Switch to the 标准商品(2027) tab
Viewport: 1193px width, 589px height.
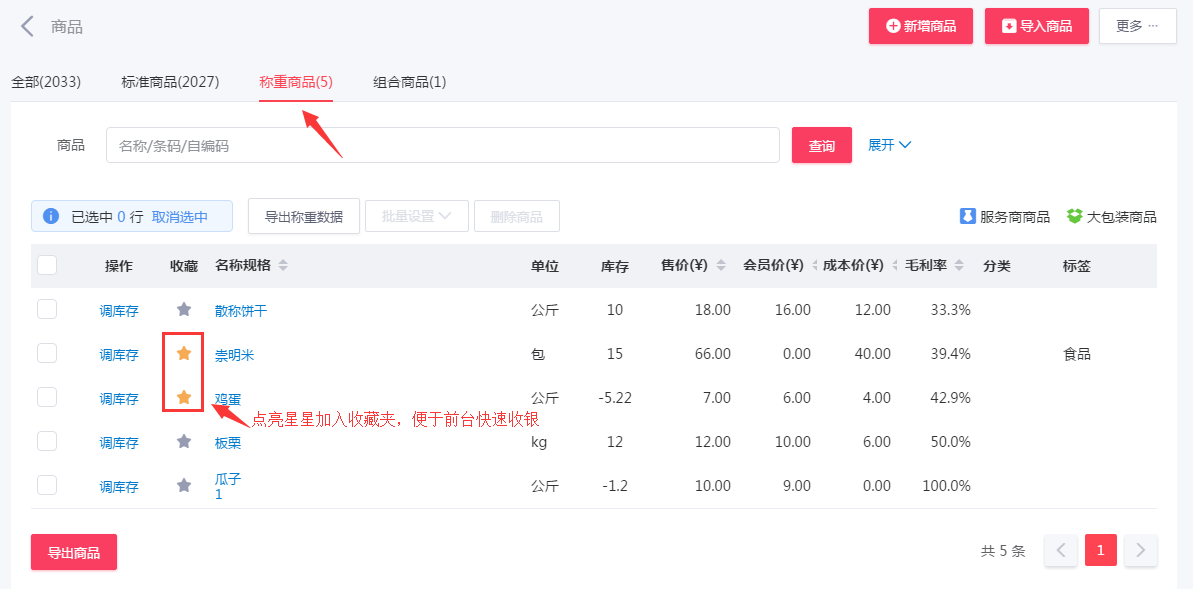click(x=170, y=82)
